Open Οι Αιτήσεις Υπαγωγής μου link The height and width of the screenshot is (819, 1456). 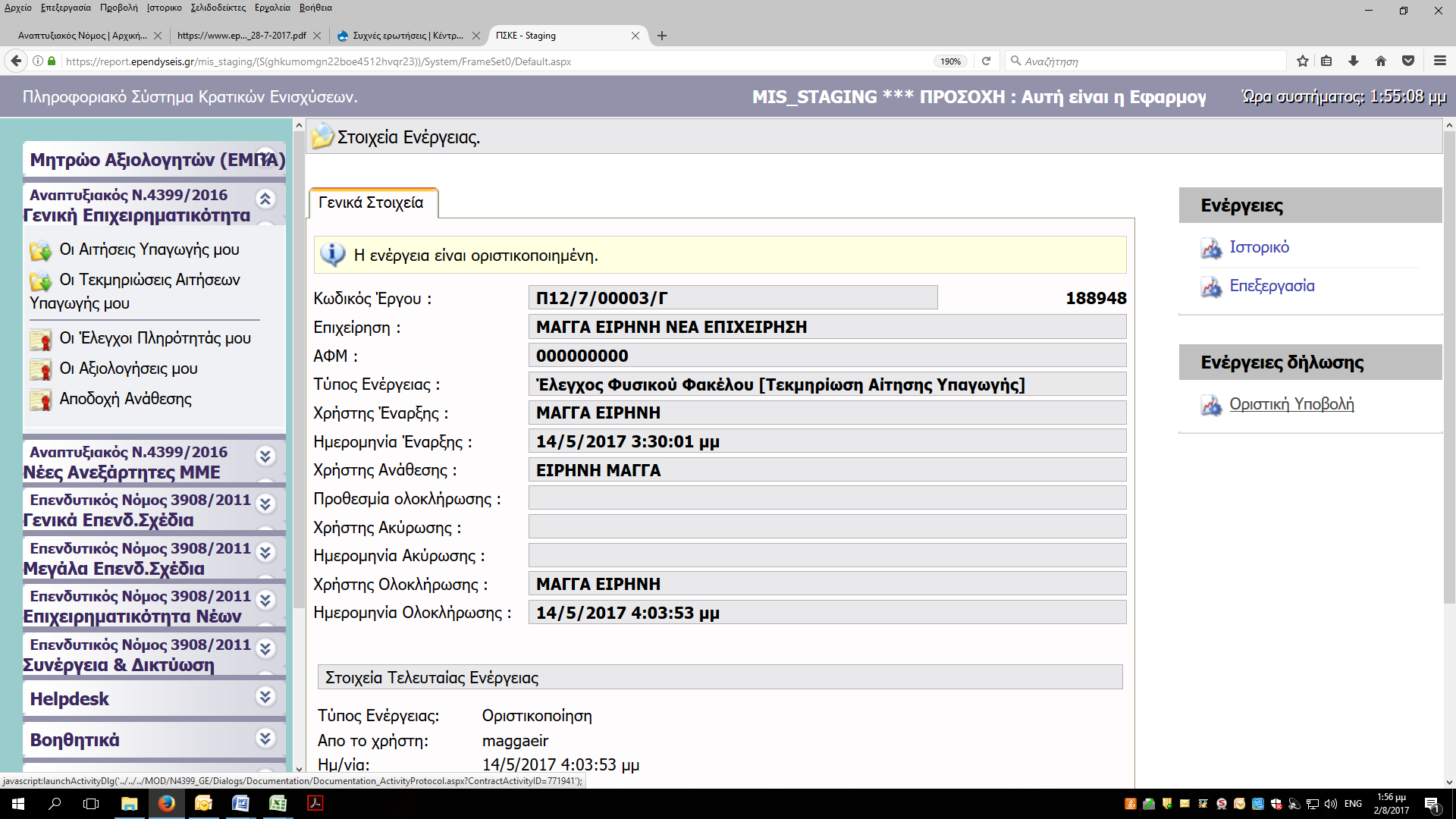(x=149, y=249)
